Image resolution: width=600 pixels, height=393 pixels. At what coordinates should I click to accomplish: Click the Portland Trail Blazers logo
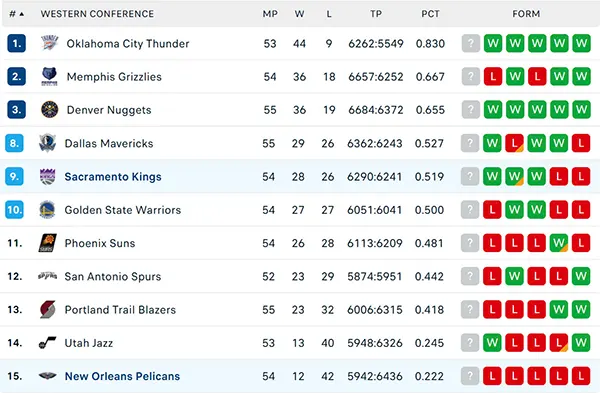point(47,309)
